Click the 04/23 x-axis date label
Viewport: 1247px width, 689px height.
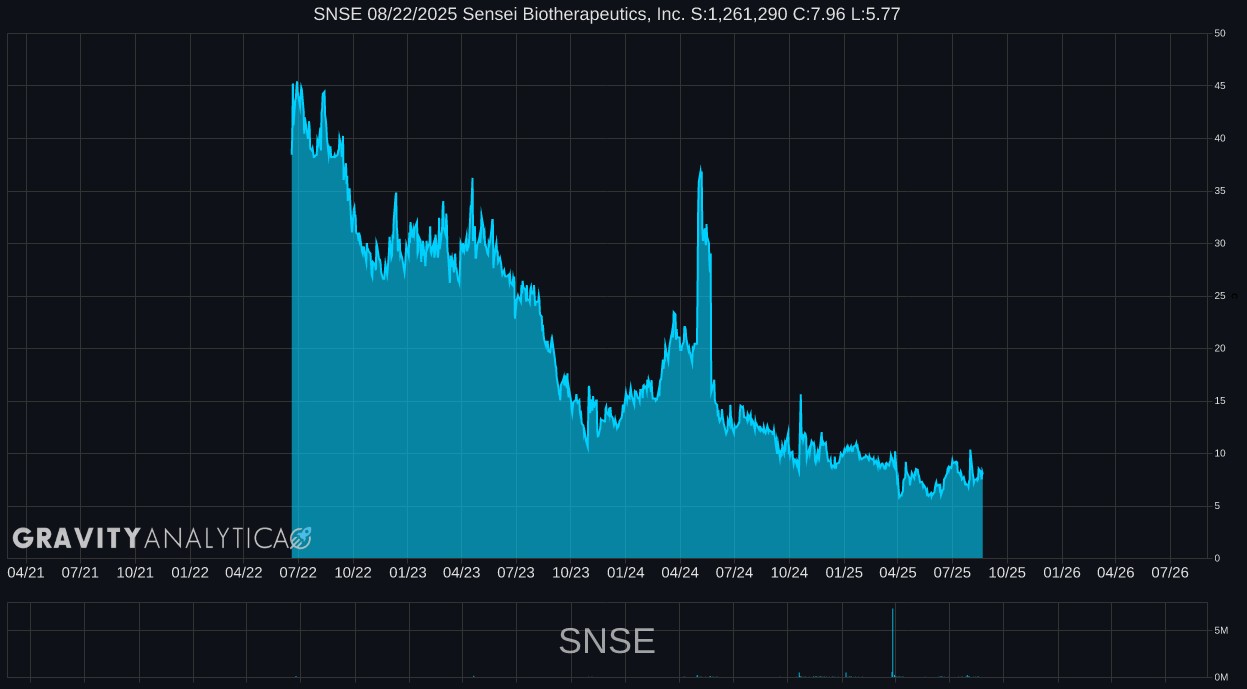pos(461,573)
